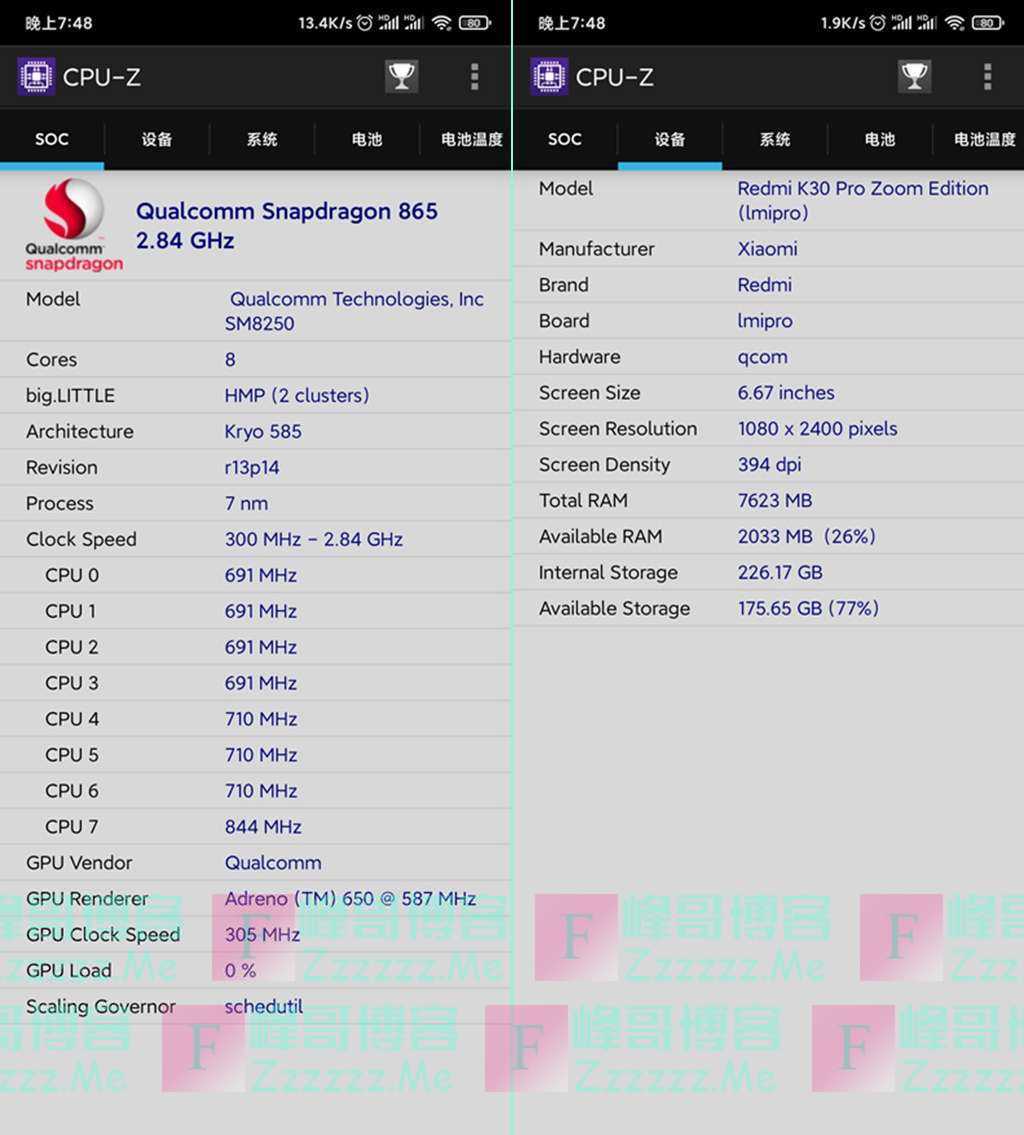The image size is (1024, 1135).
Task: Open the 电池温度 tab on left screen
Action: (471, 139)
